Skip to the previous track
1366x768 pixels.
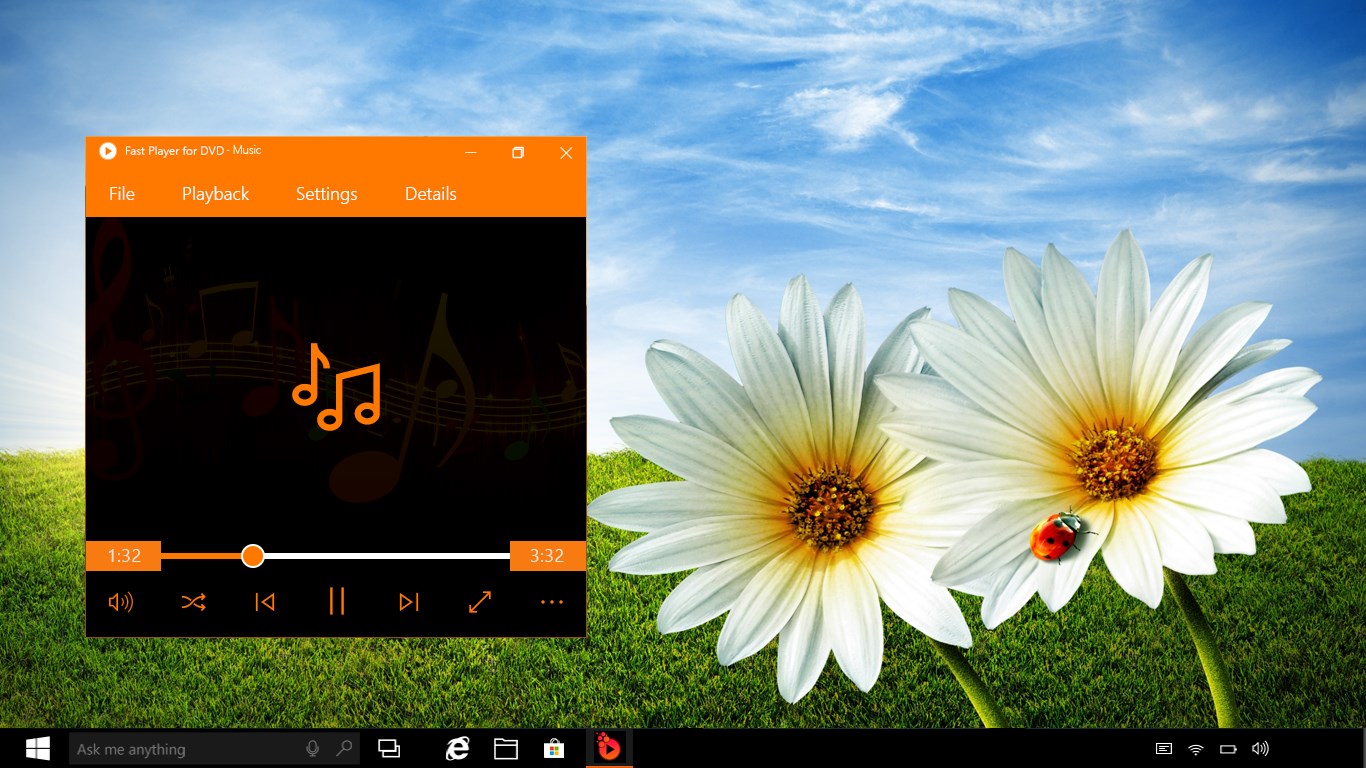(x=265, y=601)
